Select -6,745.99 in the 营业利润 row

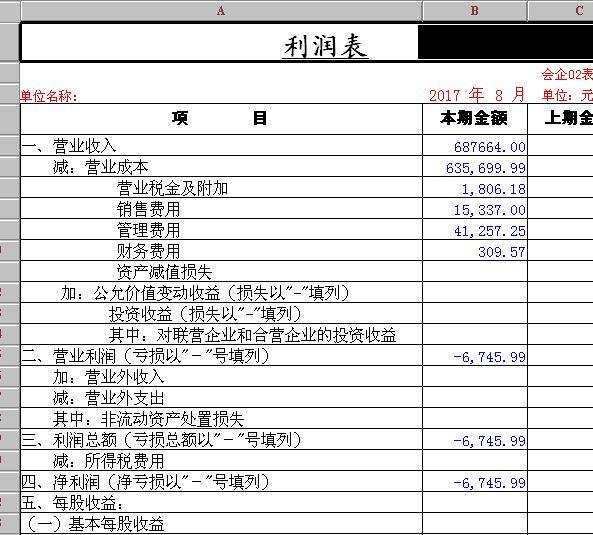(x=489, y=357)
